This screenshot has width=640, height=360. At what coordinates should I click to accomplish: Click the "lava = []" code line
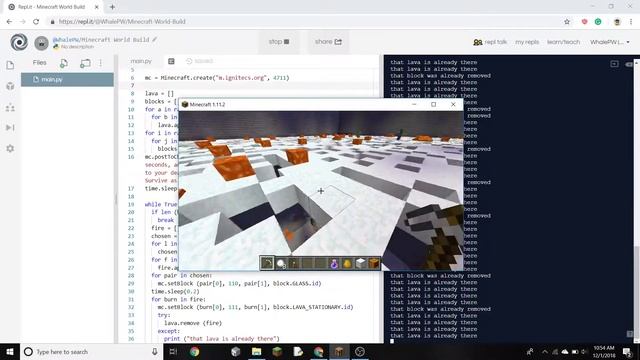(159, 93)
